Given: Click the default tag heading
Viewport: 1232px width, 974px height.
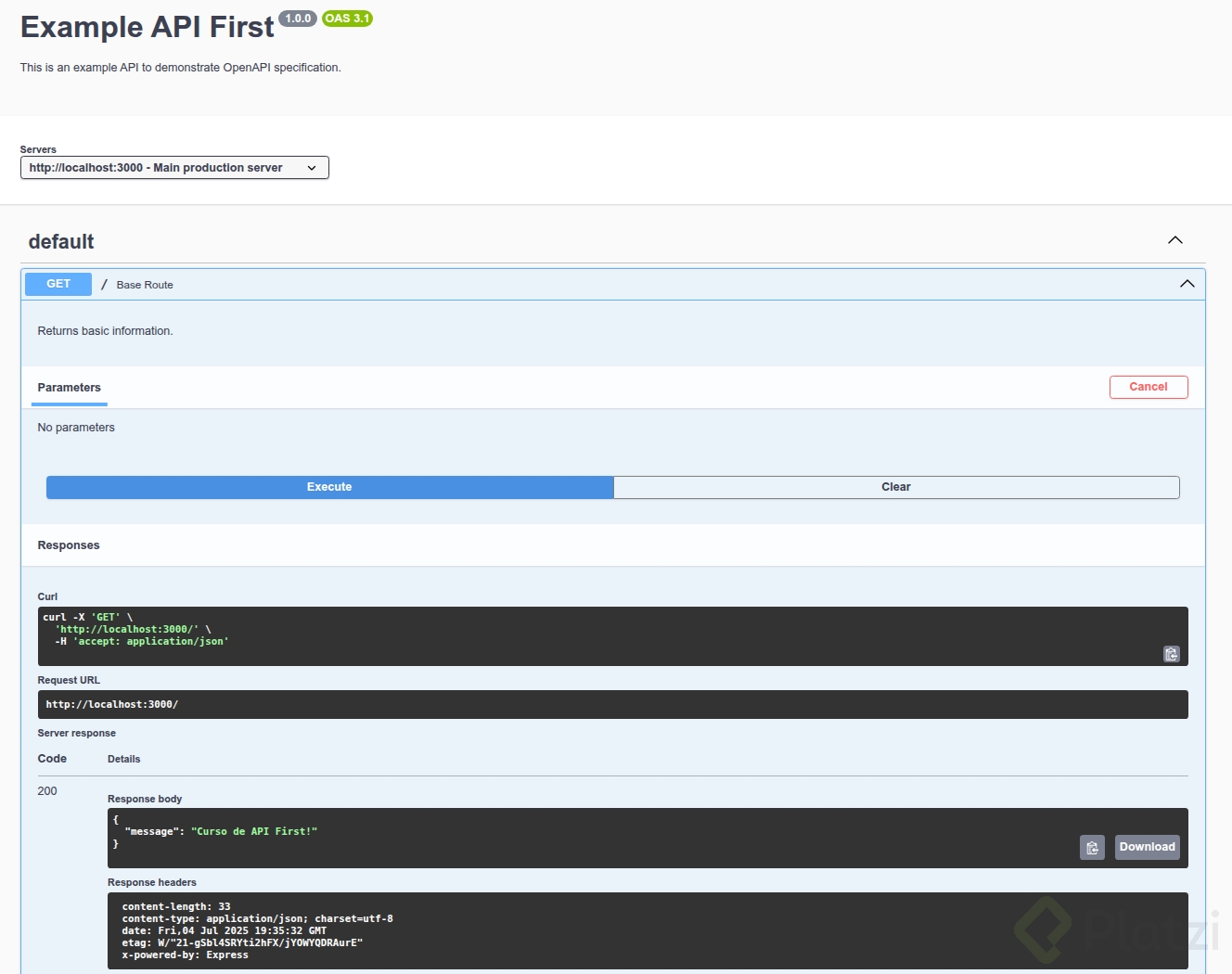Looking at the screenshot, I should click(61, 241).
